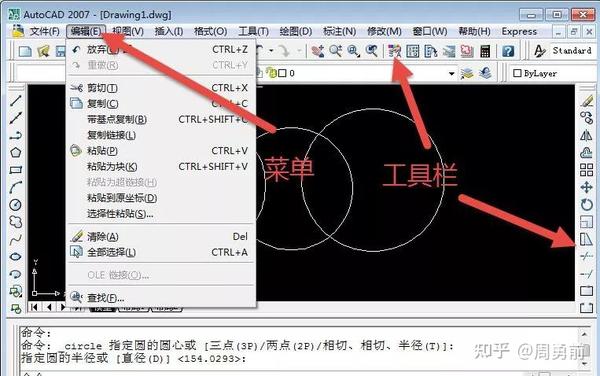Click the Text Style icon beside Standard
Screen dimensions: 600x376
(x=540, y=51)
